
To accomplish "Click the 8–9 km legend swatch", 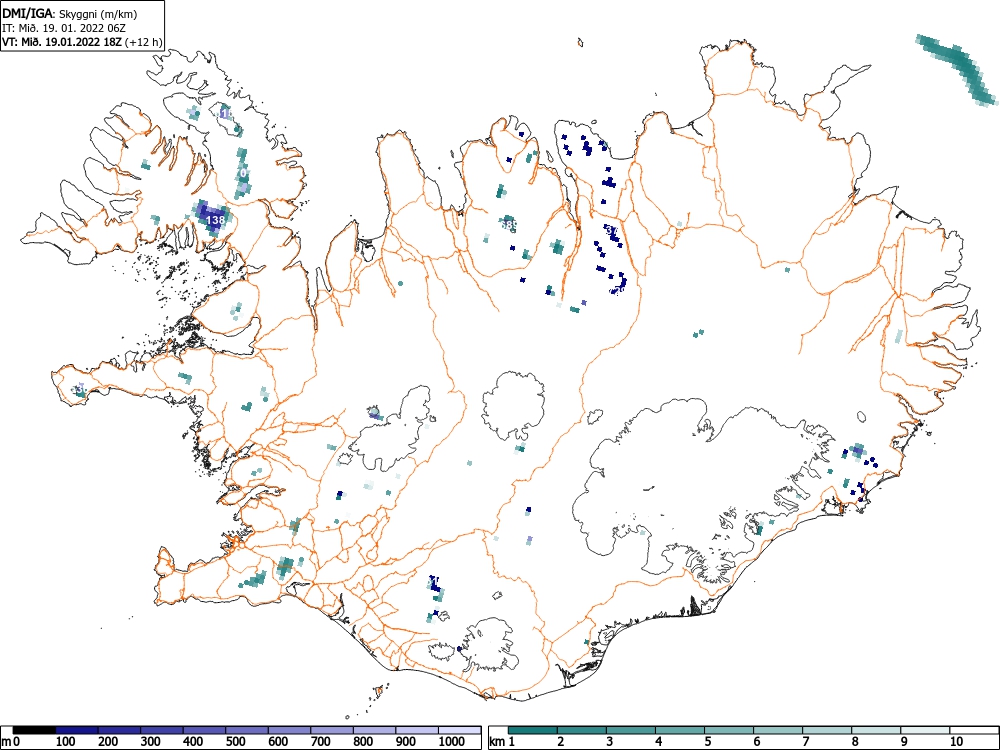I will tap(877, 730).
